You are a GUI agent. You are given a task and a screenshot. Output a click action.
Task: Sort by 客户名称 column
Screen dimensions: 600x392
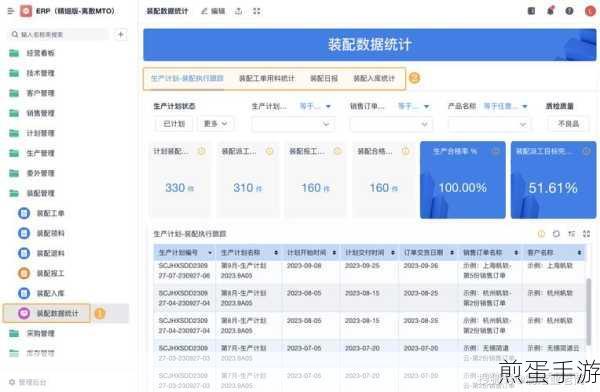pos(579,253)
